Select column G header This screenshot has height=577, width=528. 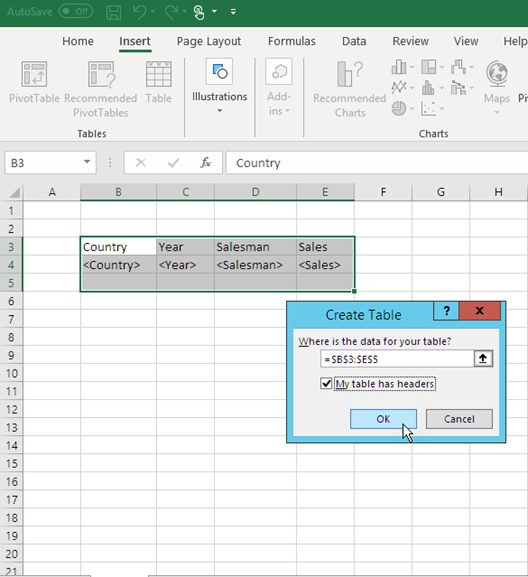pos(440,192)
